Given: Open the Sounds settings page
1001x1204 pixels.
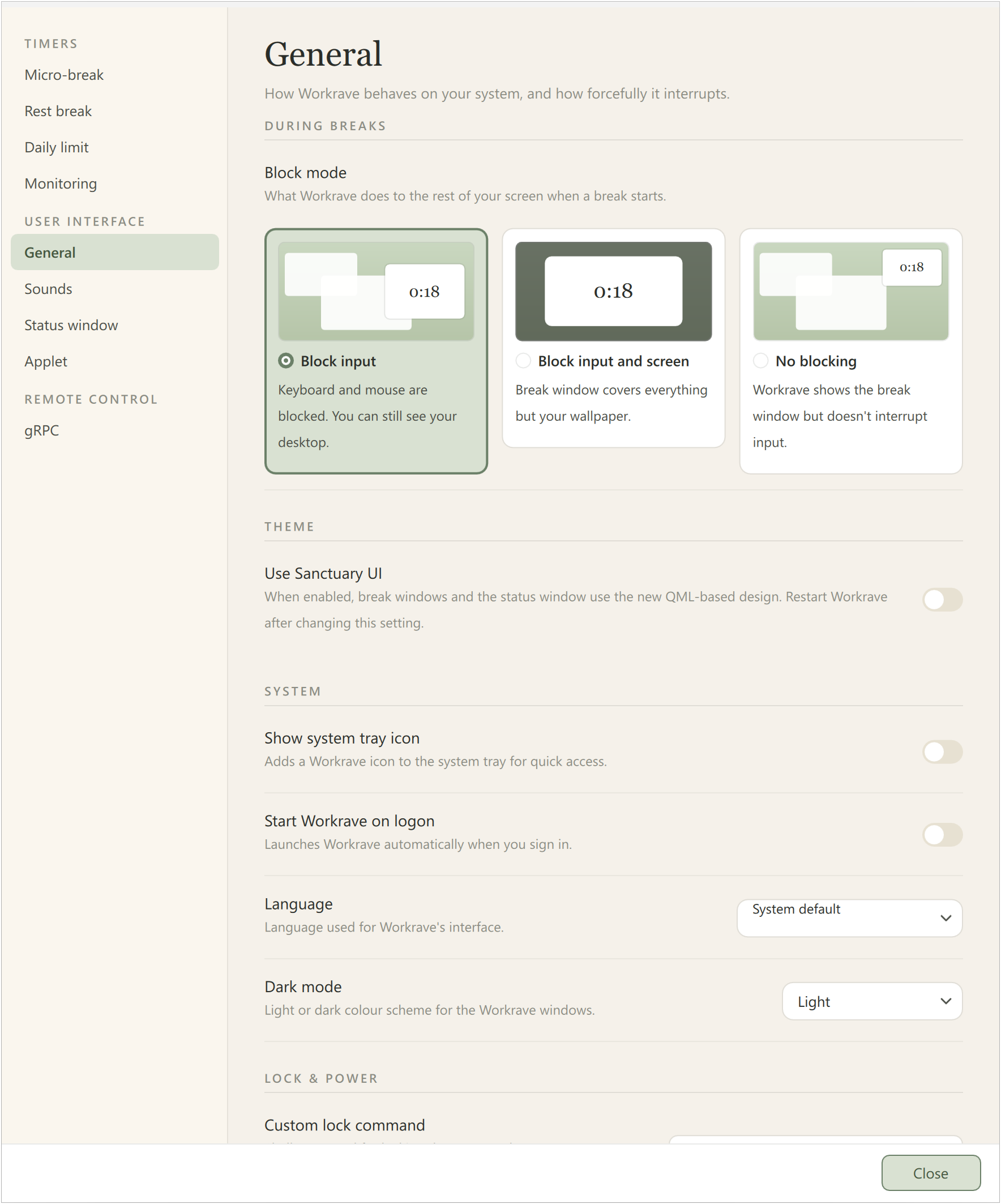Looking at the screenshot, I should coord(115,288).
